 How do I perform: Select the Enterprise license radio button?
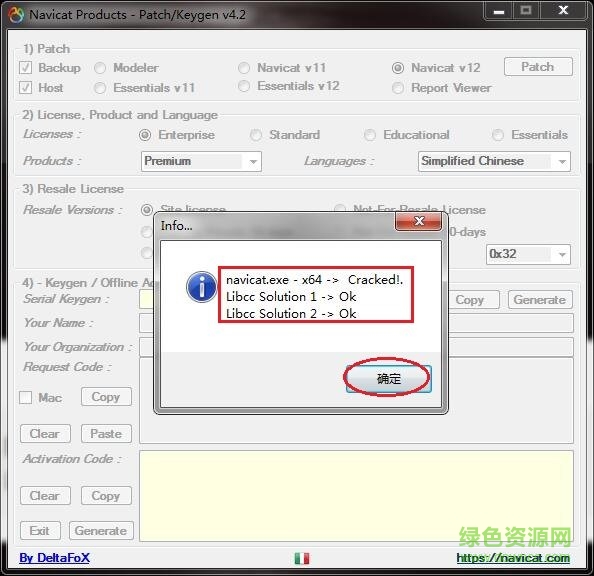[145, 135]
